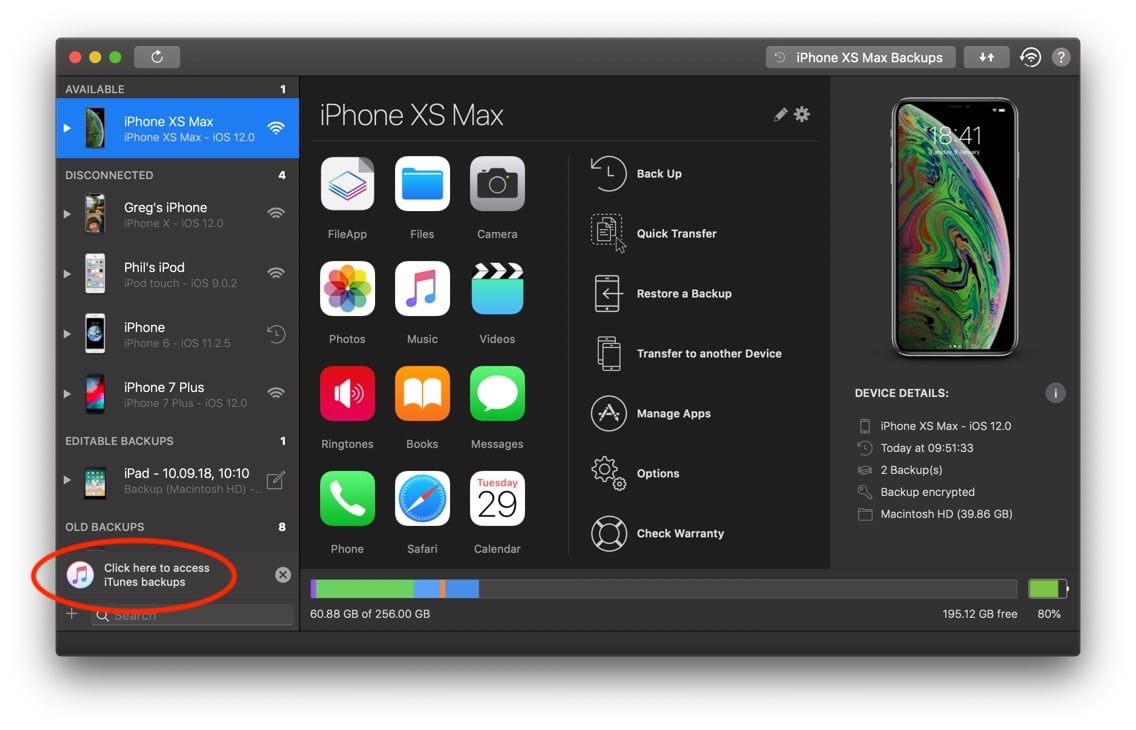Screen dimensions: 1136x730
Task: Click the Back Up clock icon
Action: (608, 174)
